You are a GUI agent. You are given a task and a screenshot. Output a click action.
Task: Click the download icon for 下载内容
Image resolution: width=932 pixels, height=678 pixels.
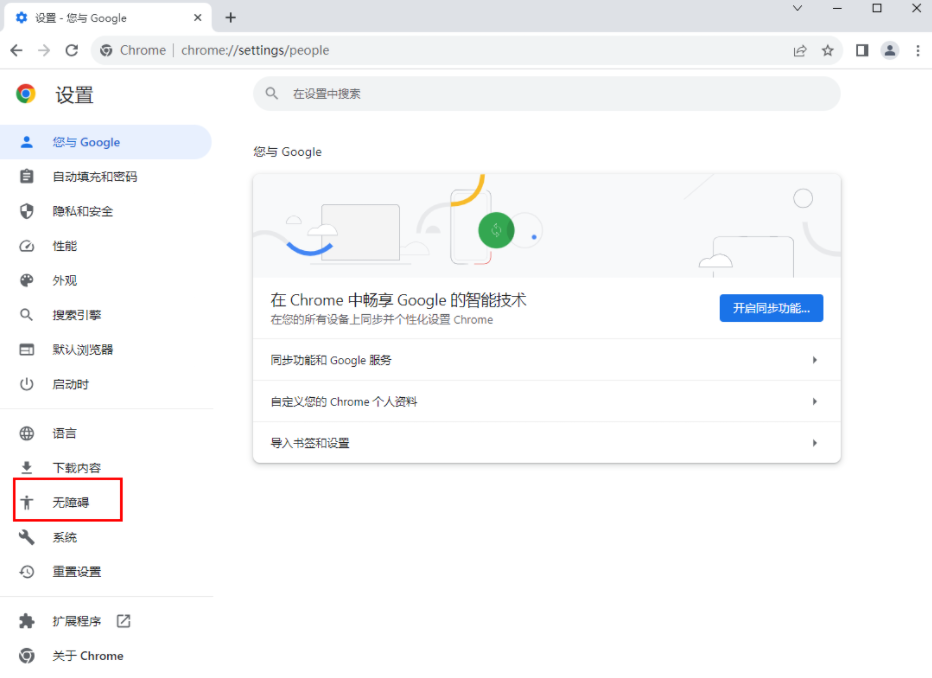[x=27, y=468]
